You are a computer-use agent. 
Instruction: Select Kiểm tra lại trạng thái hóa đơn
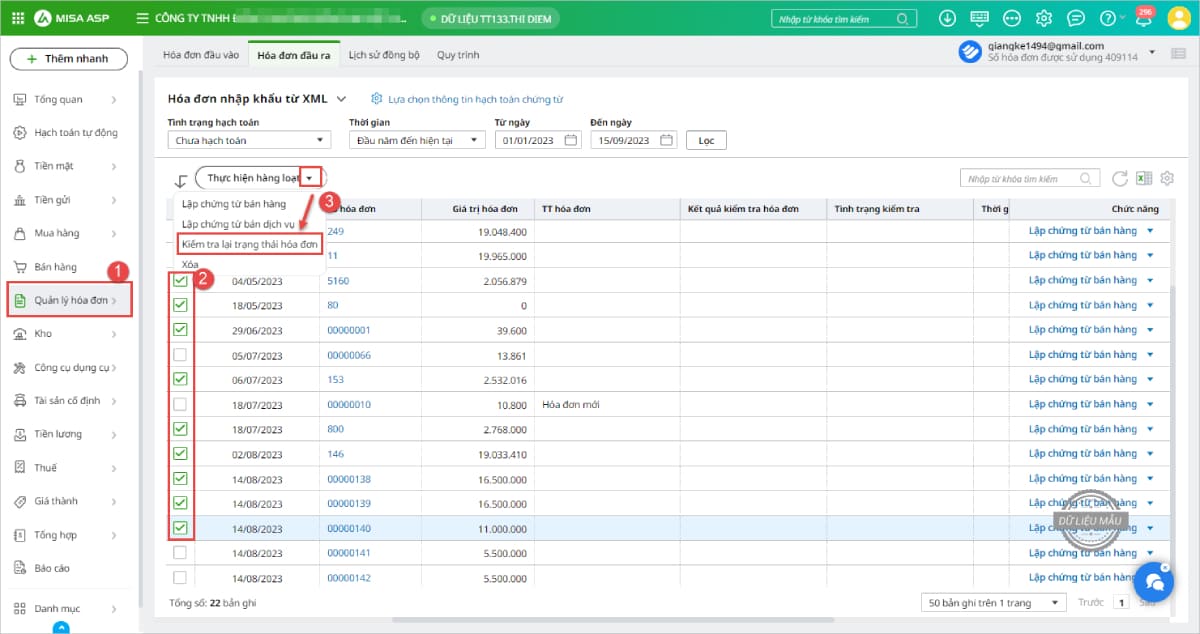tap(249, 244)
